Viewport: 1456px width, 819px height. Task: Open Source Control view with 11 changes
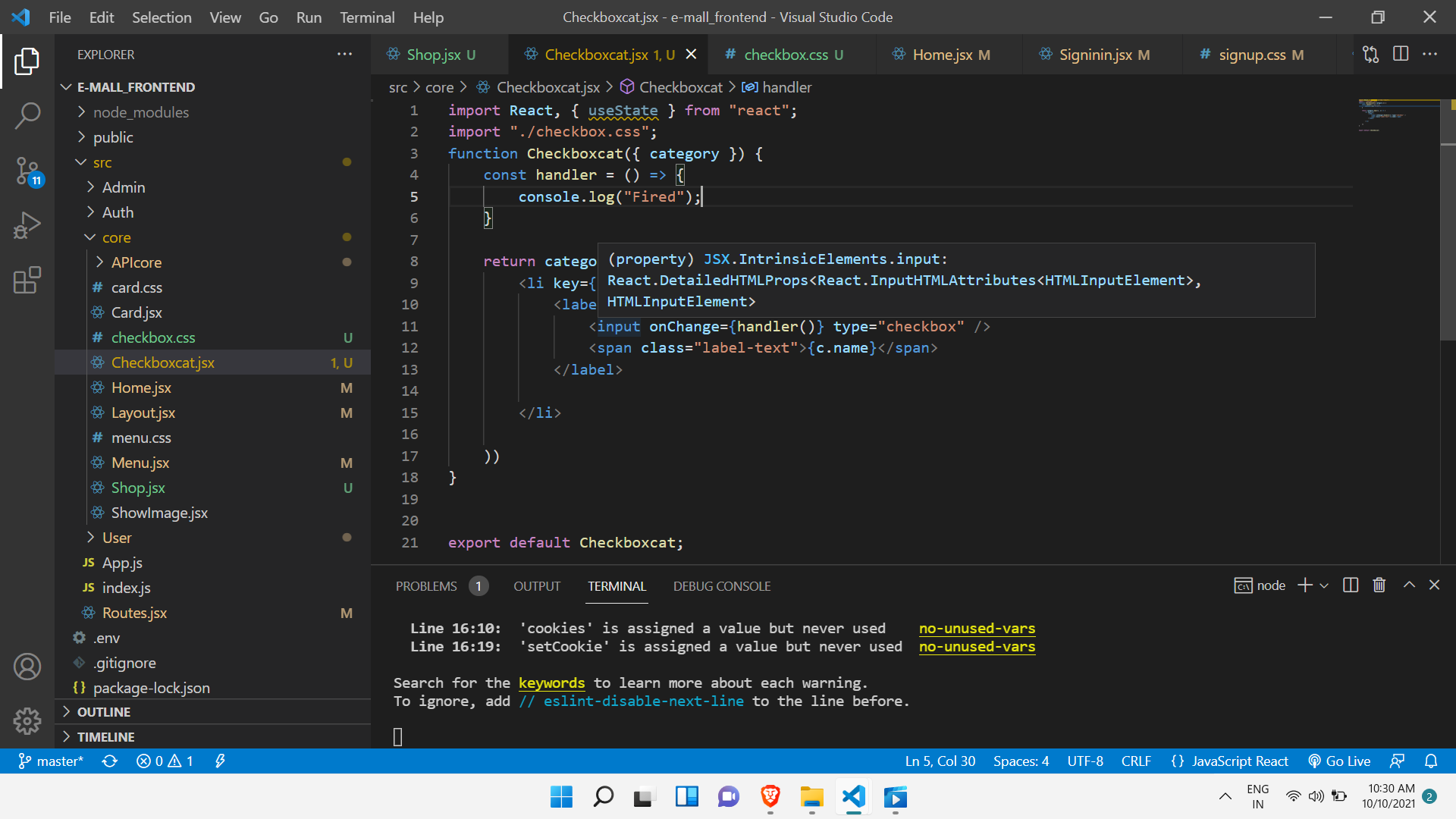27,171
